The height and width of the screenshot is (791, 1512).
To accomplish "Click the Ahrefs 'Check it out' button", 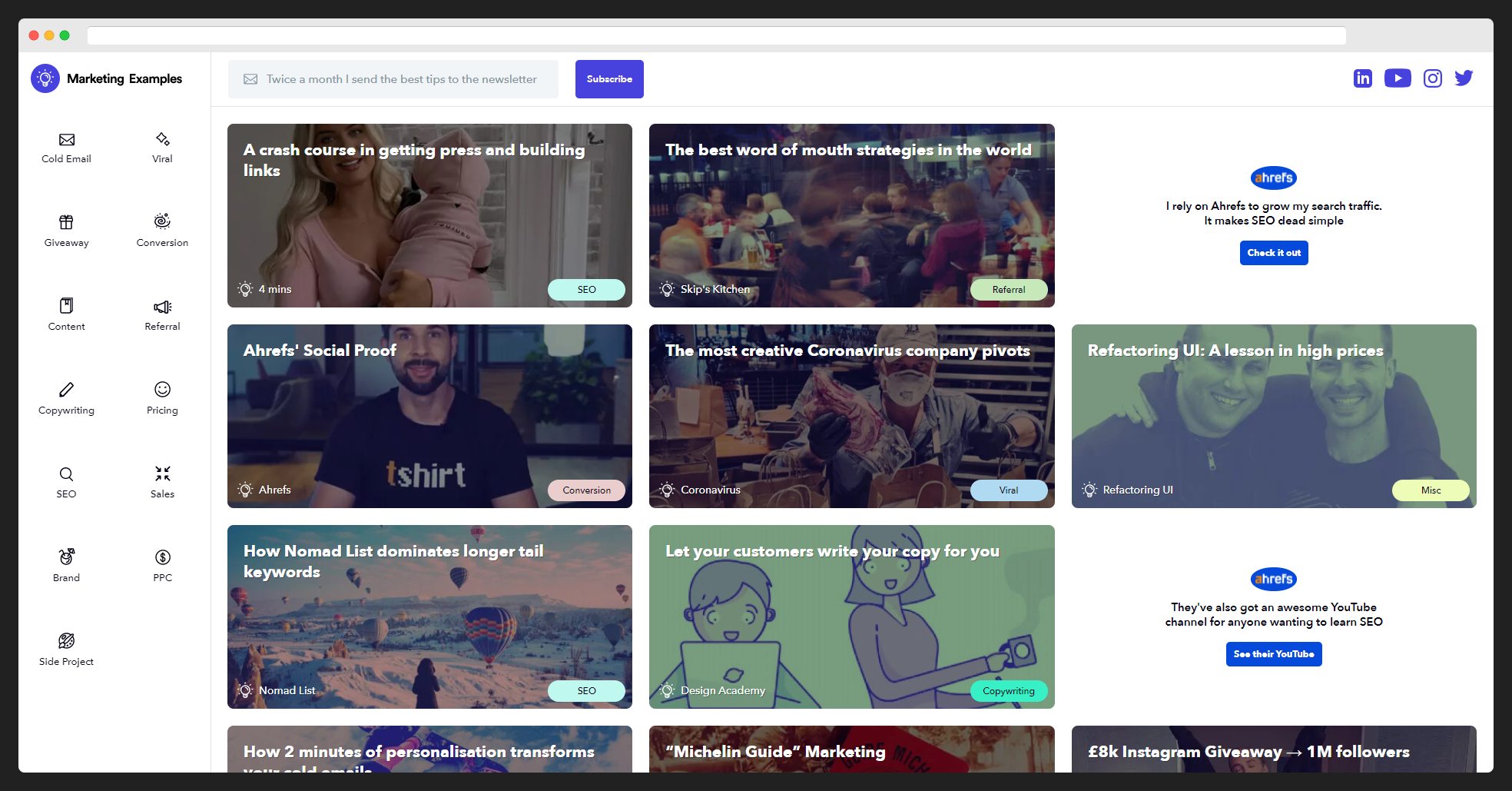I will 1274,253.
